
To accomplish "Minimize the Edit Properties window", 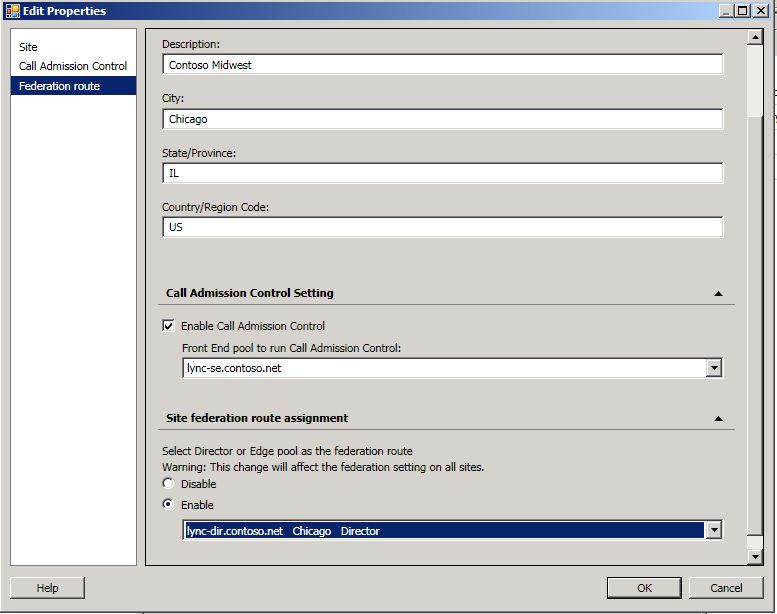I will click(x=726, y=10).
